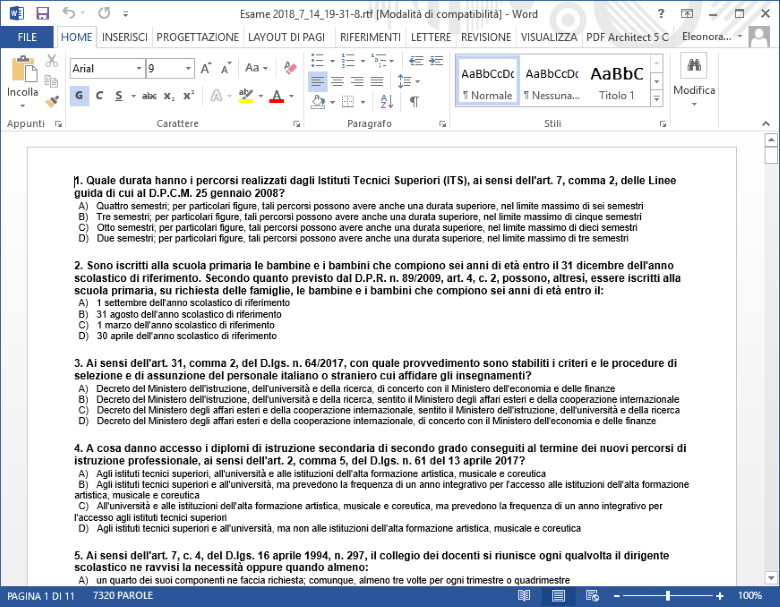Click the Cut scissors icon
This screenshot has height=607, width=780.
click(51, 61)
